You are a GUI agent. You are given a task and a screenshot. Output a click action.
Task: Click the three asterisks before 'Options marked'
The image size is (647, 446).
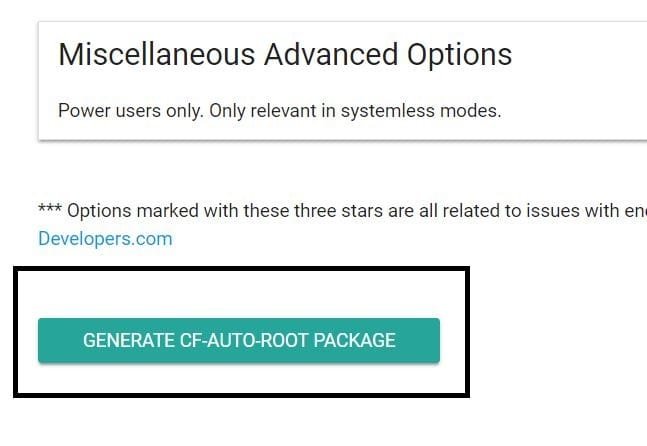tap(50, 211)
